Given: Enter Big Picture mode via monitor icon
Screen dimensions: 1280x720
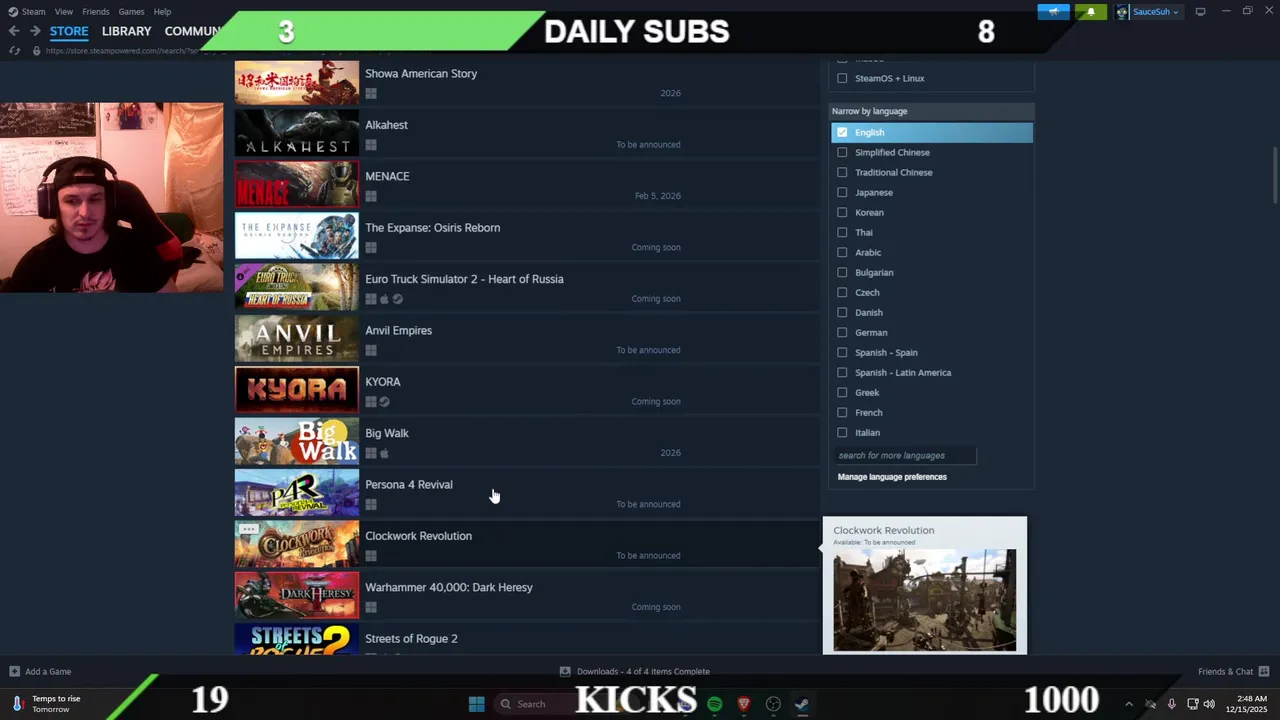Looking at the screenshot, I should pos(1200,12).
